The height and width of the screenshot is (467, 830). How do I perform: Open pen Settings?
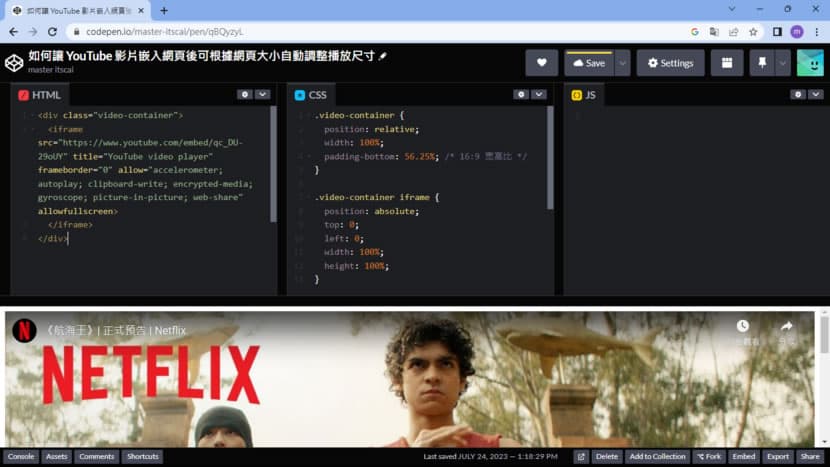pyautogui.click(x=670, y=63)
